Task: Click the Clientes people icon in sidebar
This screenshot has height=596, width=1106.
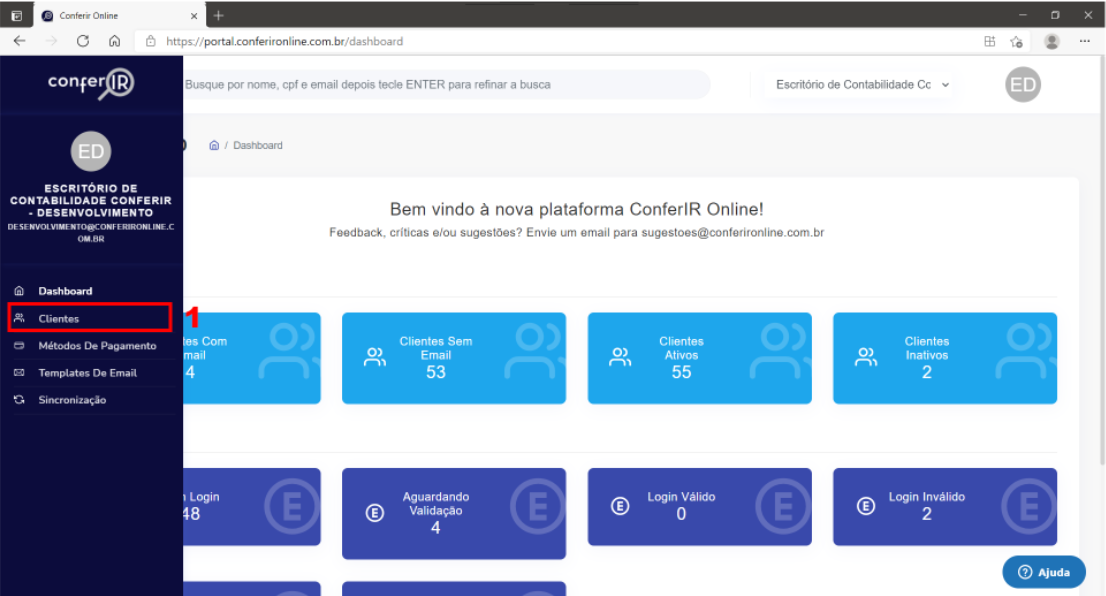Action: pos(19,318)
